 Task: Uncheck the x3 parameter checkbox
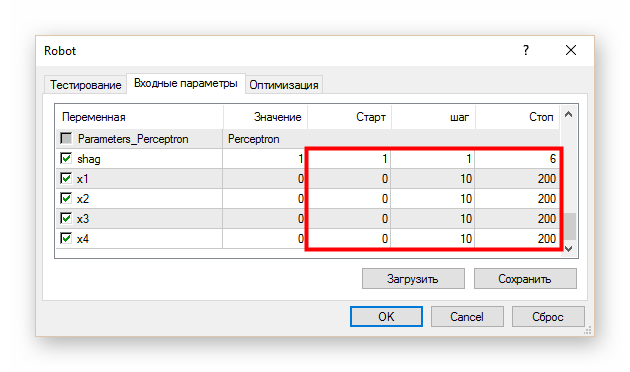pyautogui.click(x=66, y=219)
